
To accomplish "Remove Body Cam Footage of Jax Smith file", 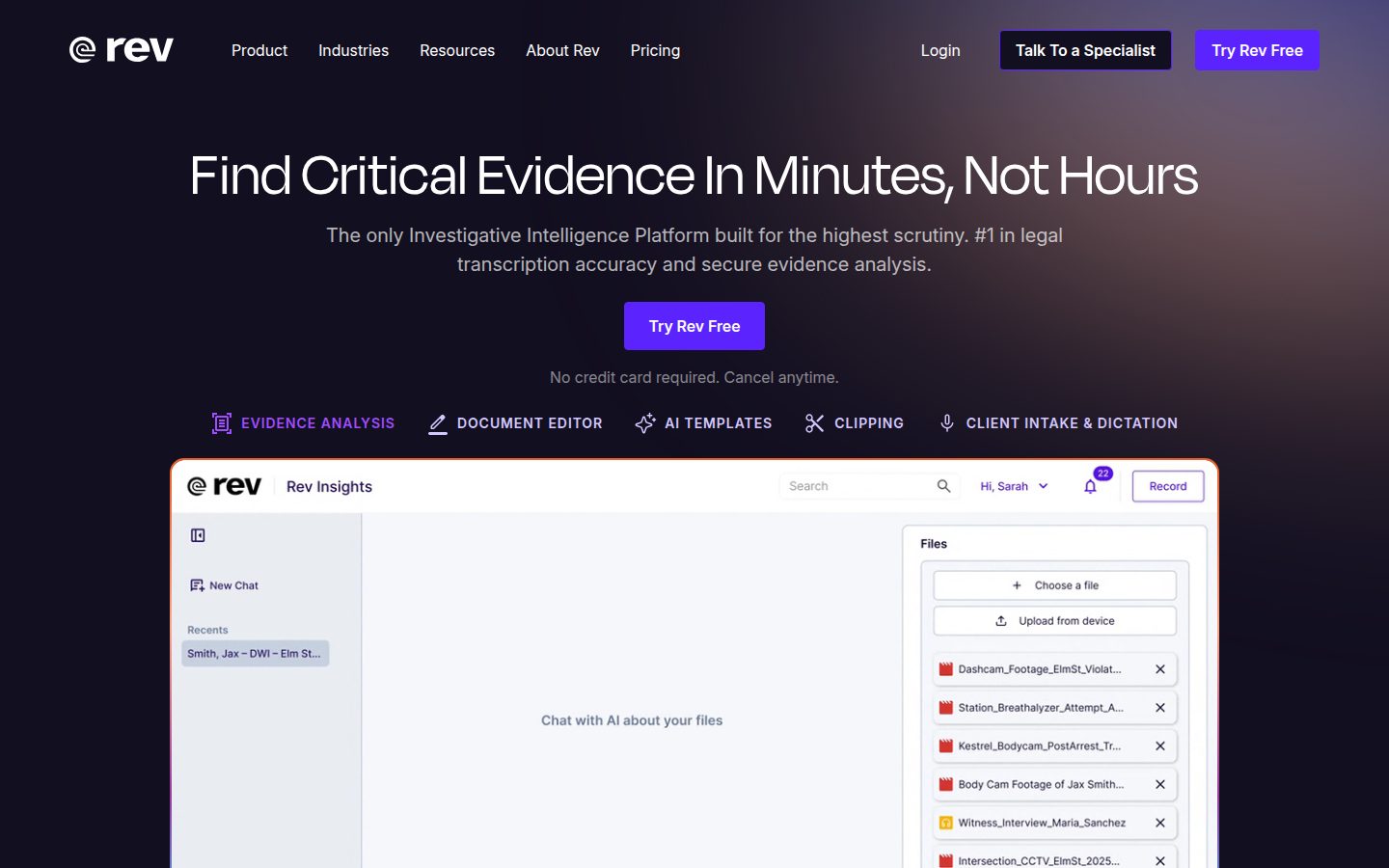I will (1160, 785).
